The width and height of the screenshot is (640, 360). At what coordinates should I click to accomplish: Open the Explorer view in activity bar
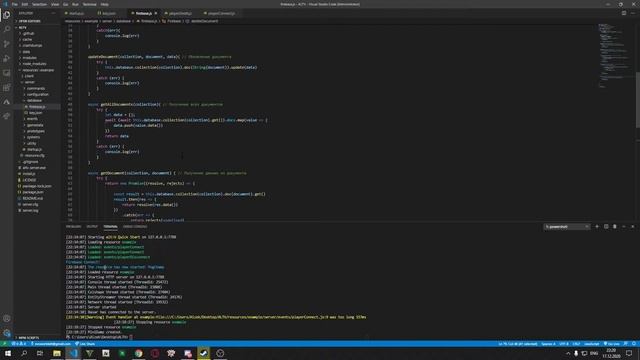click(x=7, y=15)
